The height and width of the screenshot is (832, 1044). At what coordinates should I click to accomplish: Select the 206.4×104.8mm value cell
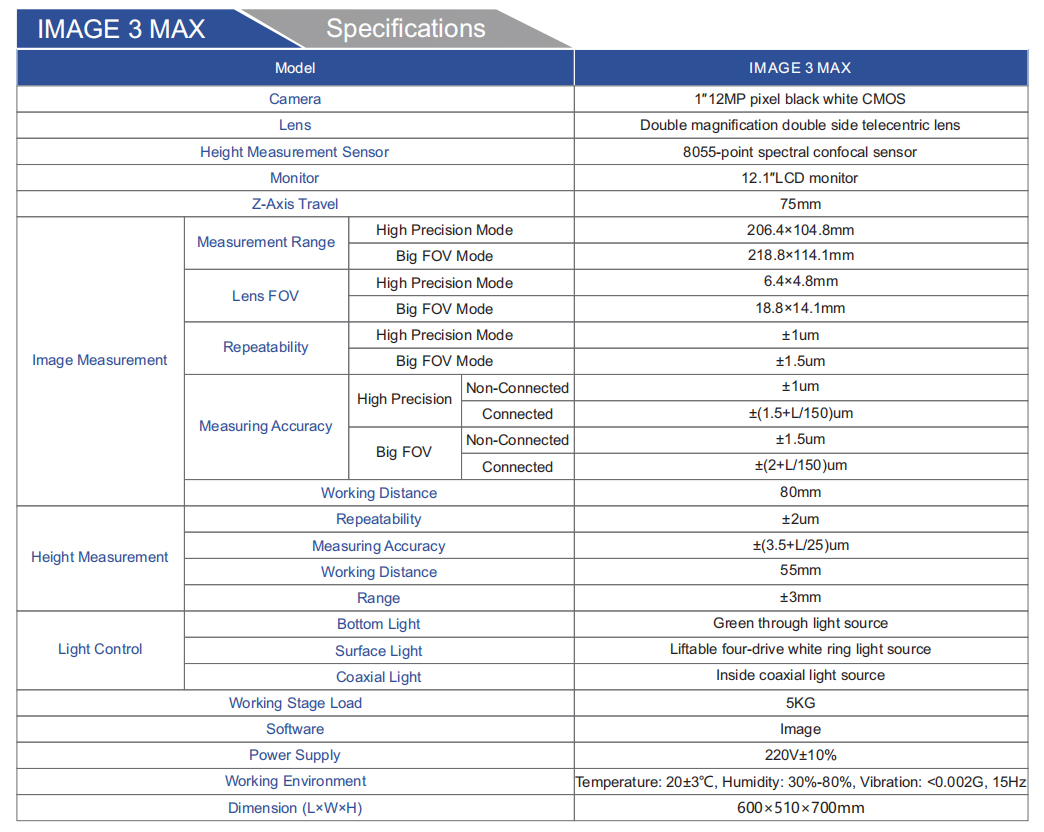[800, 230]
